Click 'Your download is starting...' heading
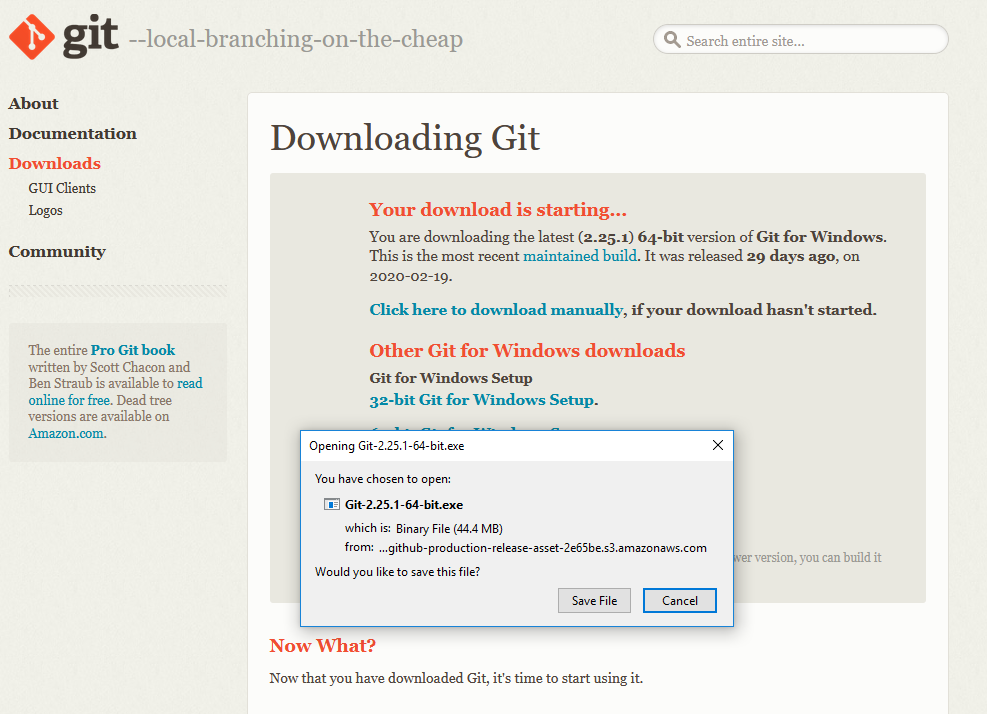The image size is (987, 714). click(498, 210)
